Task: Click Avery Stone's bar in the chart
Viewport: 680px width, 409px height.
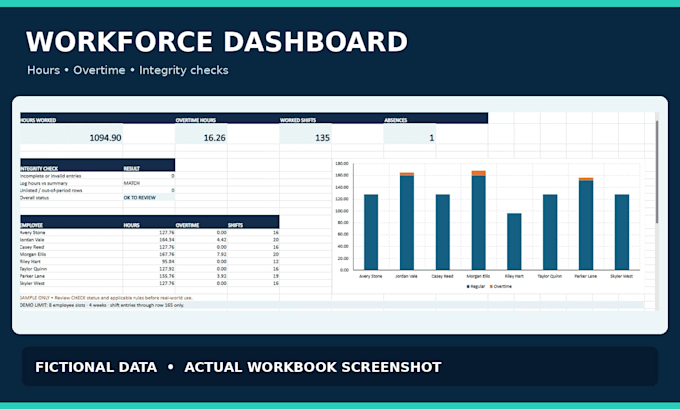Action: 371,232
